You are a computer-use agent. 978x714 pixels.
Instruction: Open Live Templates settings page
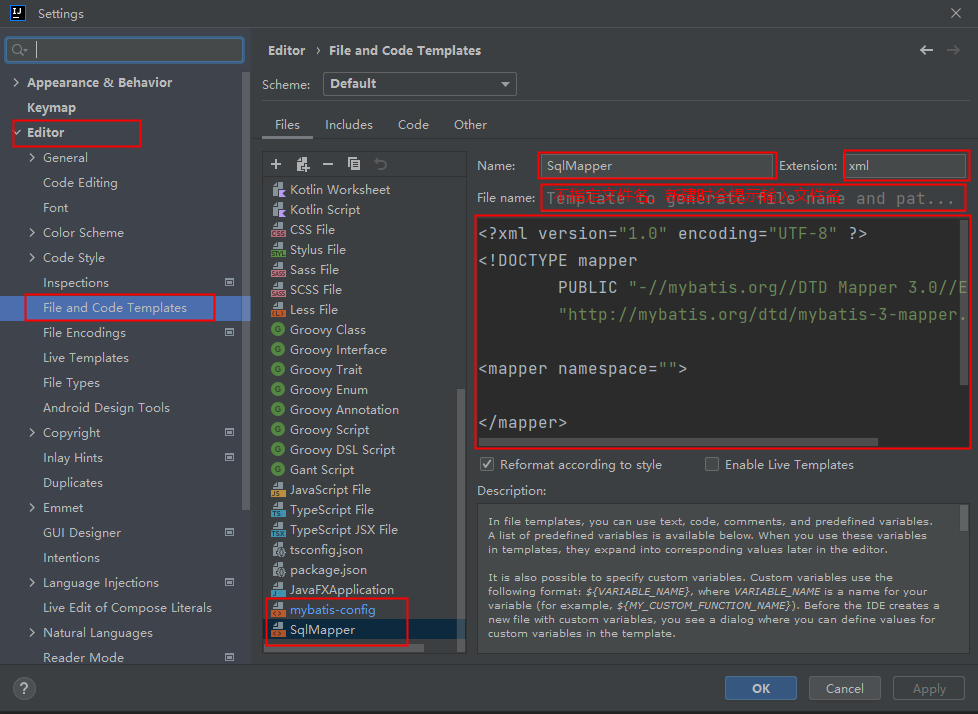[x=85, y=357]
